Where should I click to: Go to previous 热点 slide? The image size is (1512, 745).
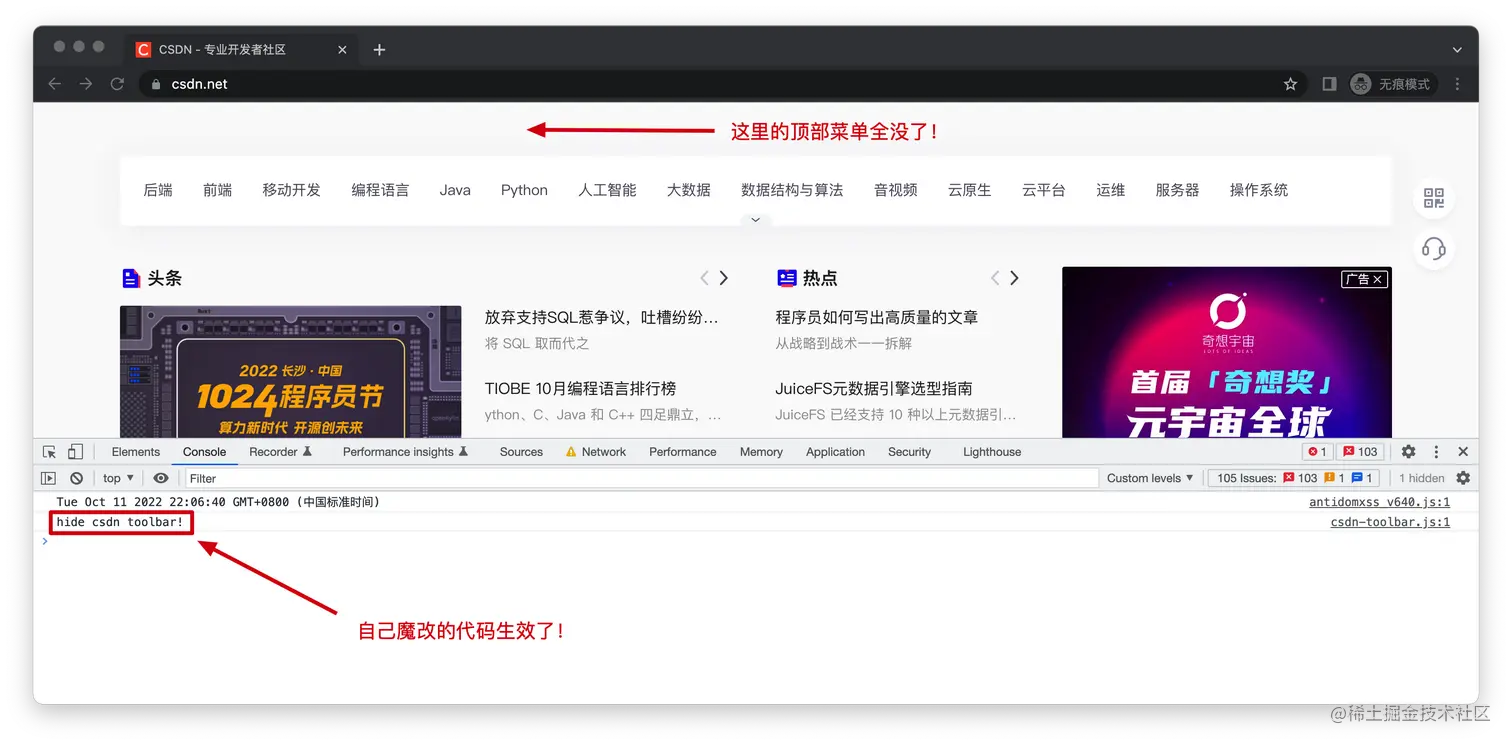(x=995, y=278)
